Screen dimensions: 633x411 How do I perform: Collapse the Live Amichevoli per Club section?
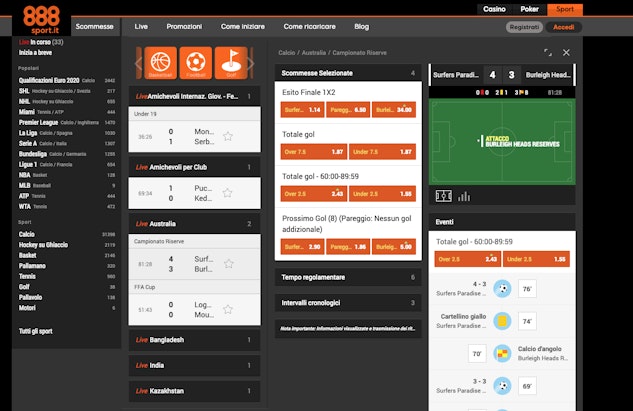click(195, 167)
